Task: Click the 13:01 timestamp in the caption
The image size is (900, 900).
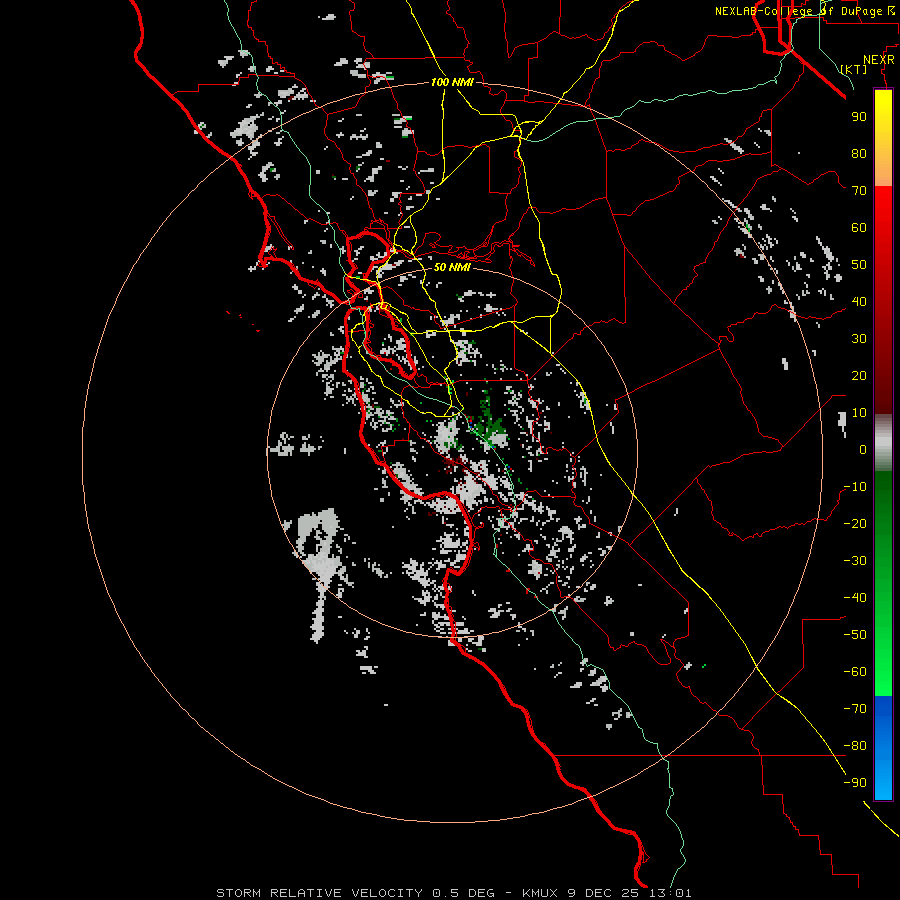Action: (670, 893)
